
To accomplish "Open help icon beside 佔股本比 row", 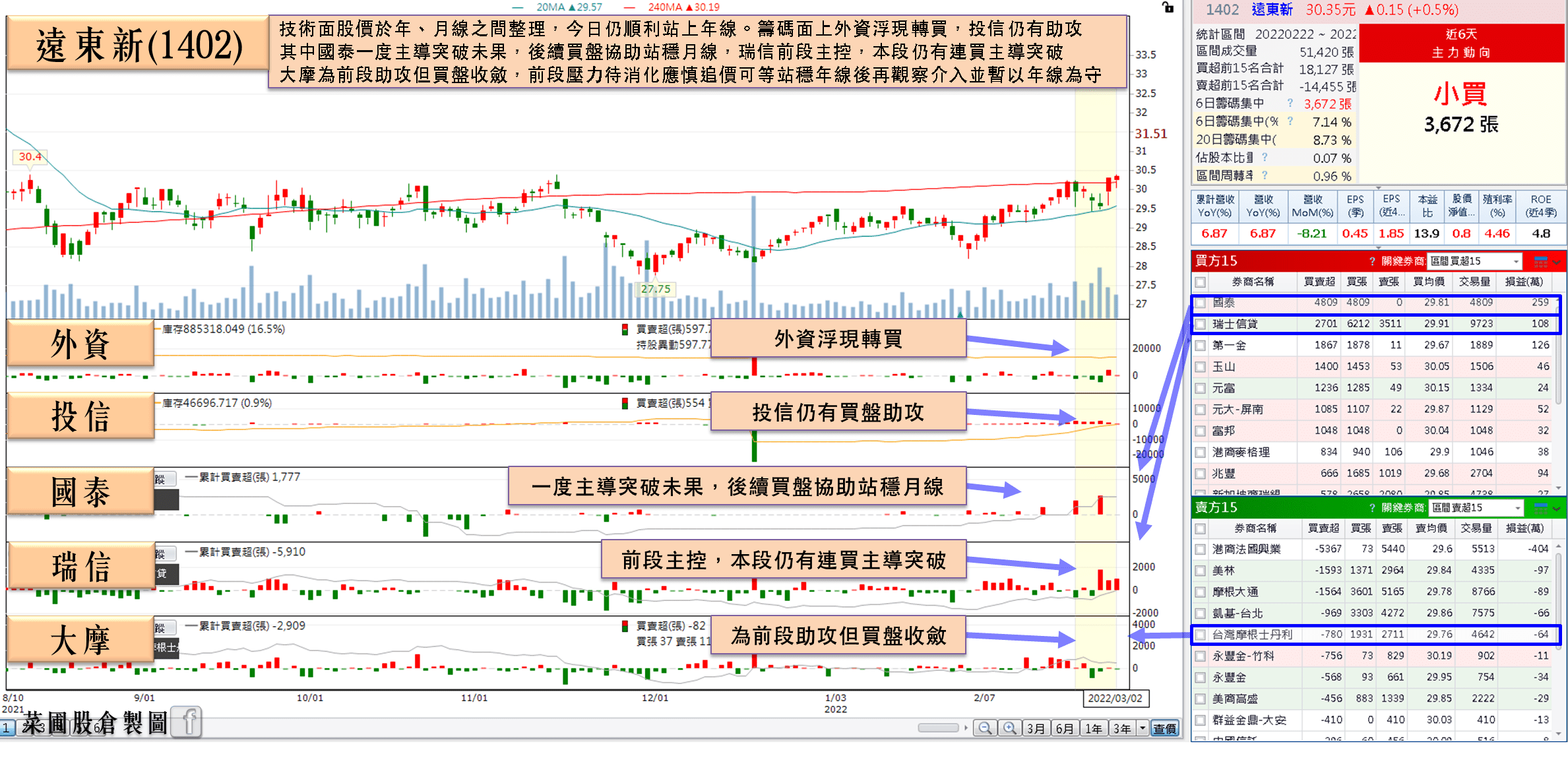I will click(x=1265, y=158).
